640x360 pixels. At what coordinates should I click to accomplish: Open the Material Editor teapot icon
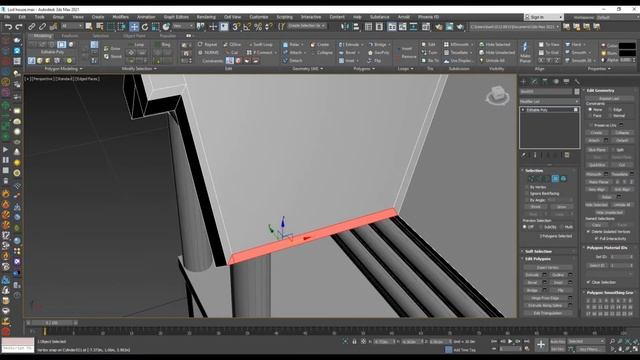(439, 27)
